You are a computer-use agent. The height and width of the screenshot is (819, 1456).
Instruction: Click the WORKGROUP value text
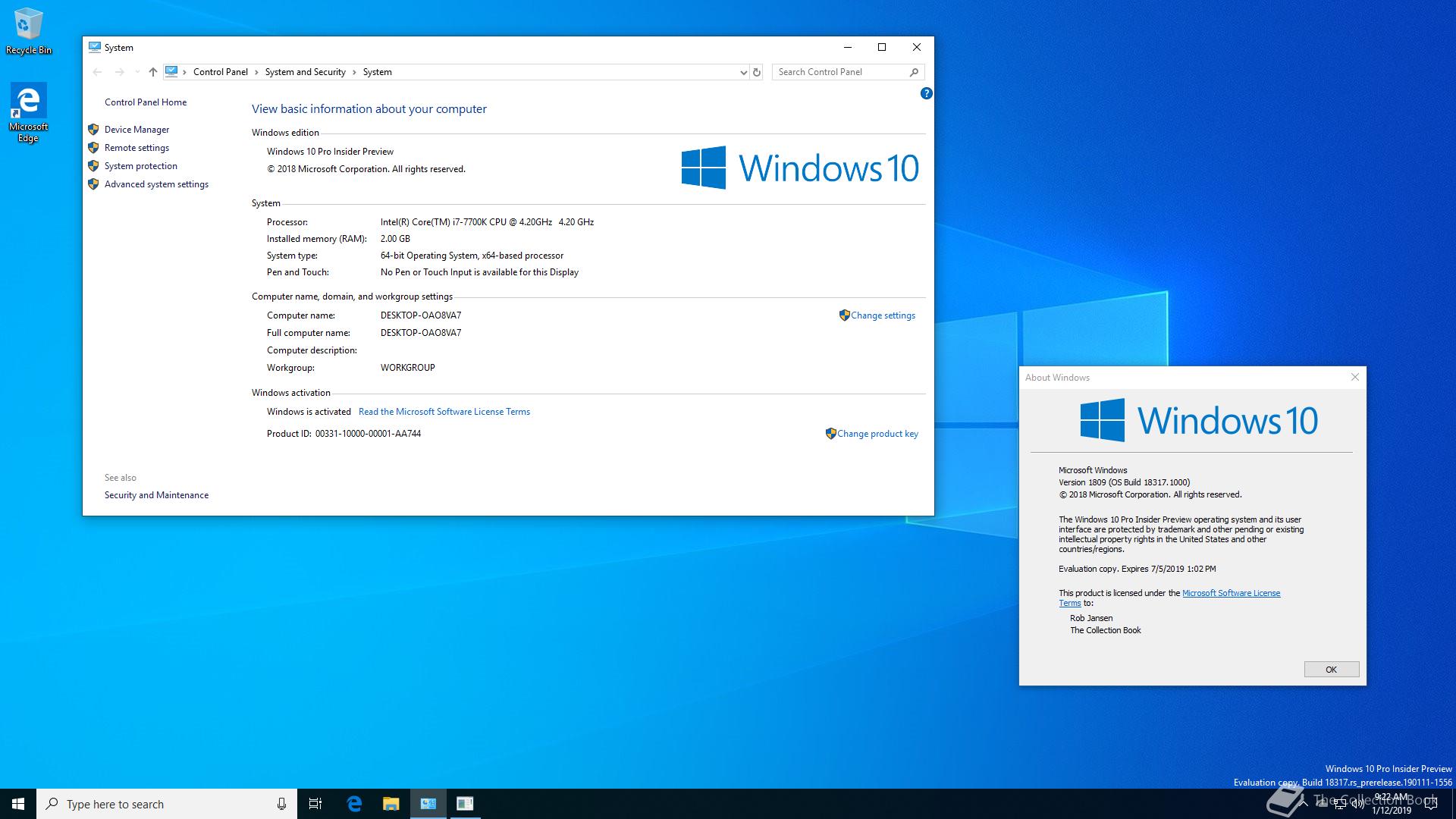tap(408, 368)
